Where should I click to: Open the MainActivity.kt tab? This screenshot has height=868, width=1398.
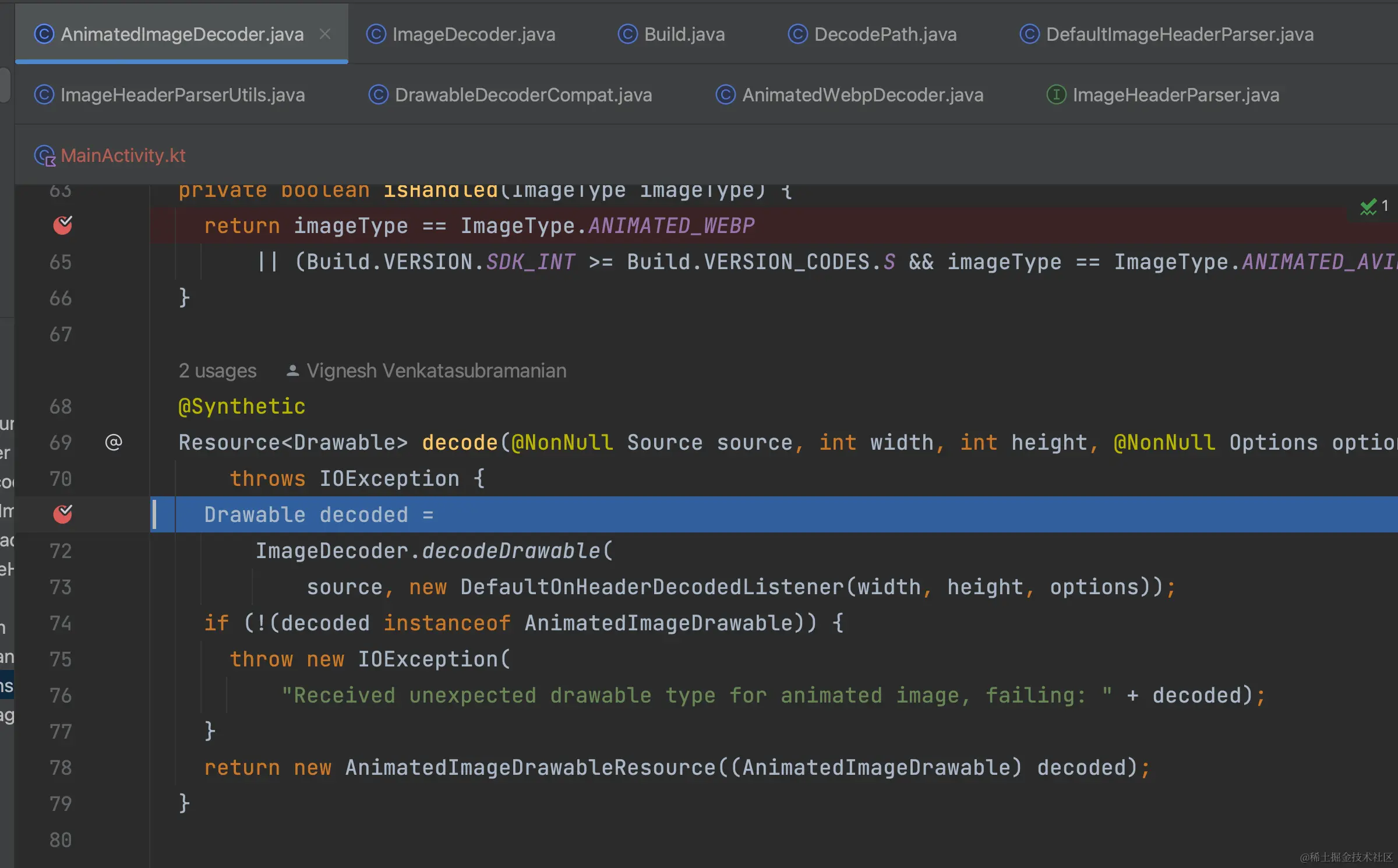click(x=110, y=156)
